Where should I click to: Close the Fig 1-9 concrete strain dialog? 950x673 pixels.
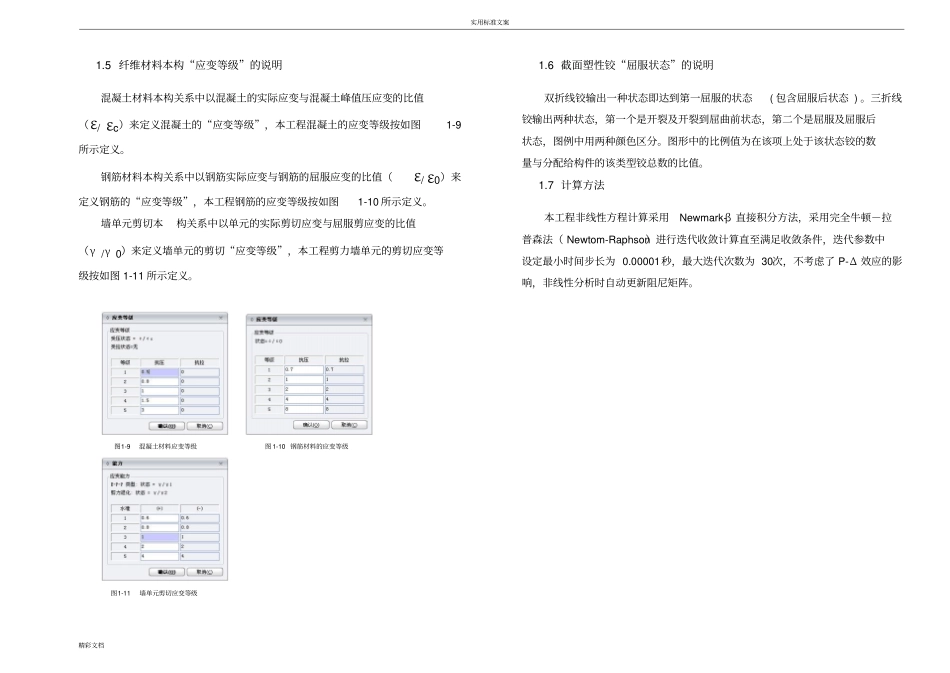coord(221,317)
